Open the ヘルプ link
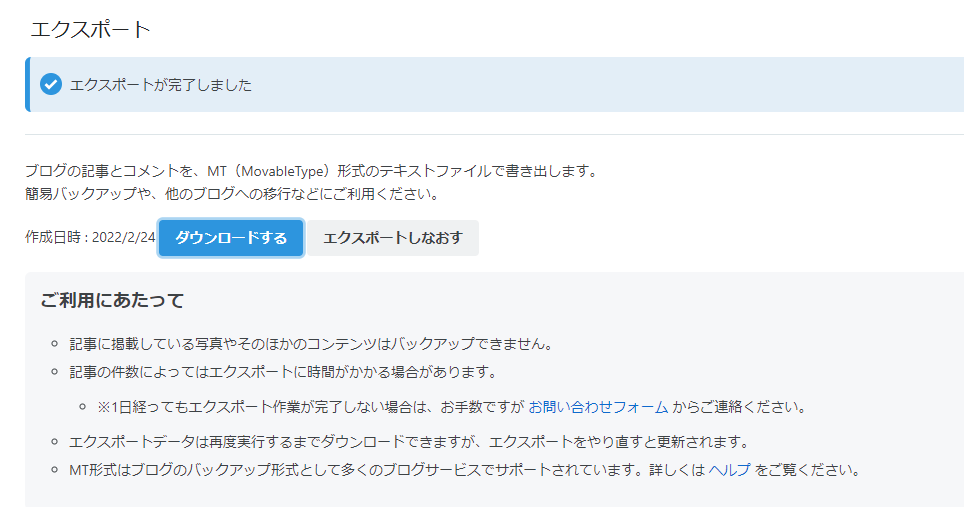This screenshot has height=507, width=964. pos(730,470)
